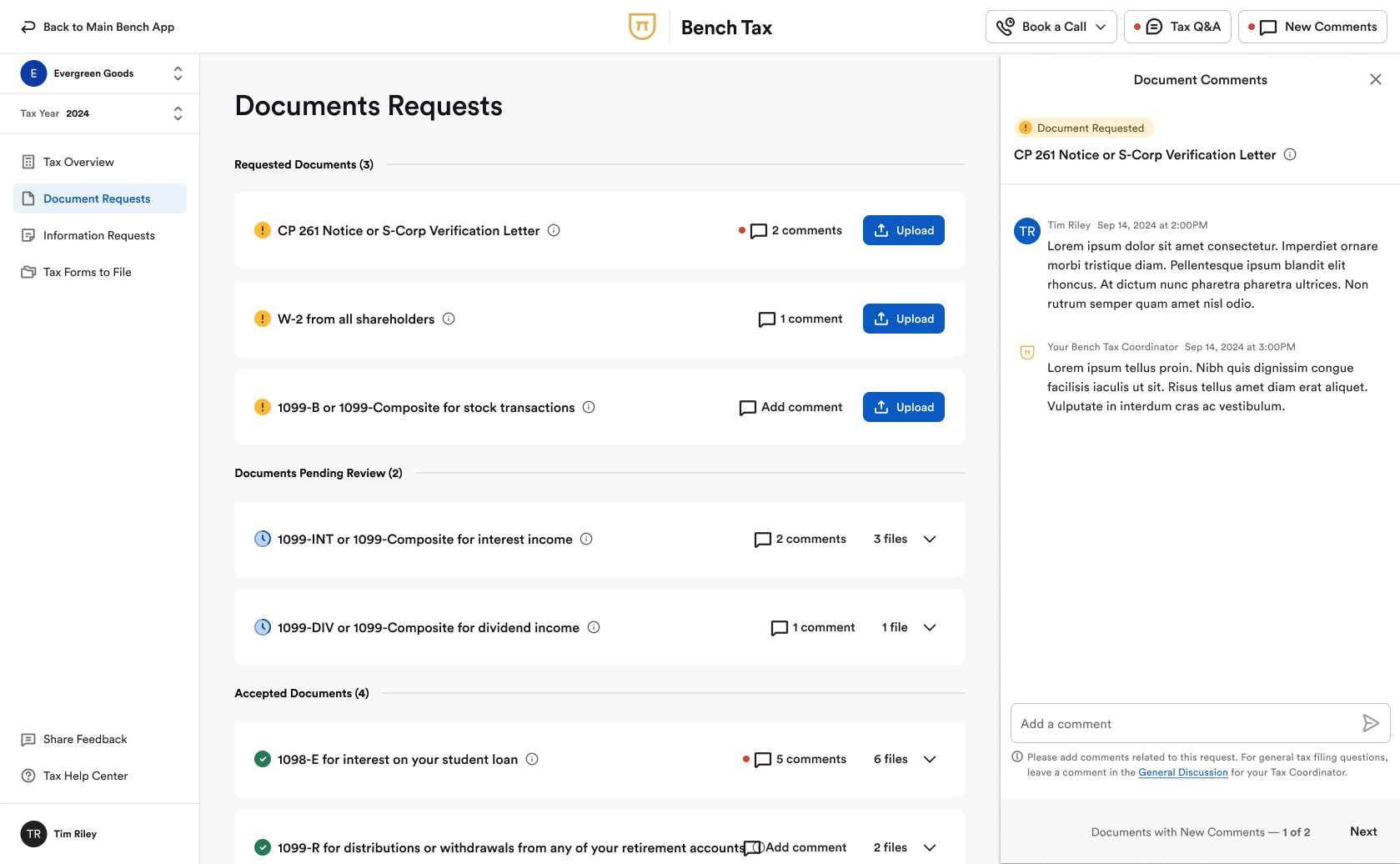Click info icon beside 1099-B stock transactions
The image size is (1400, 864).
(589, 407)
